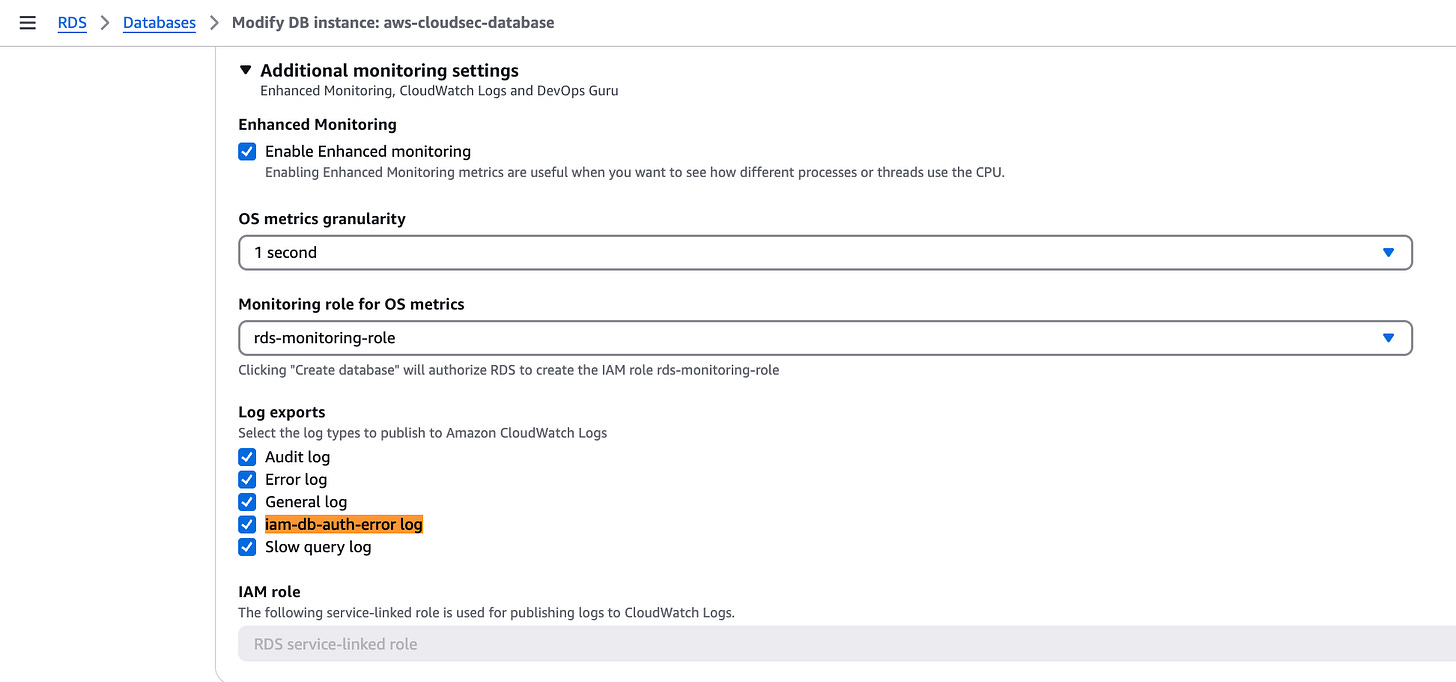The image size is (1456, 682).
Task: Click the breadcrumb text "Modify DB instance: aws-cloudsec-database"
Action: click(x=393, y=22)
